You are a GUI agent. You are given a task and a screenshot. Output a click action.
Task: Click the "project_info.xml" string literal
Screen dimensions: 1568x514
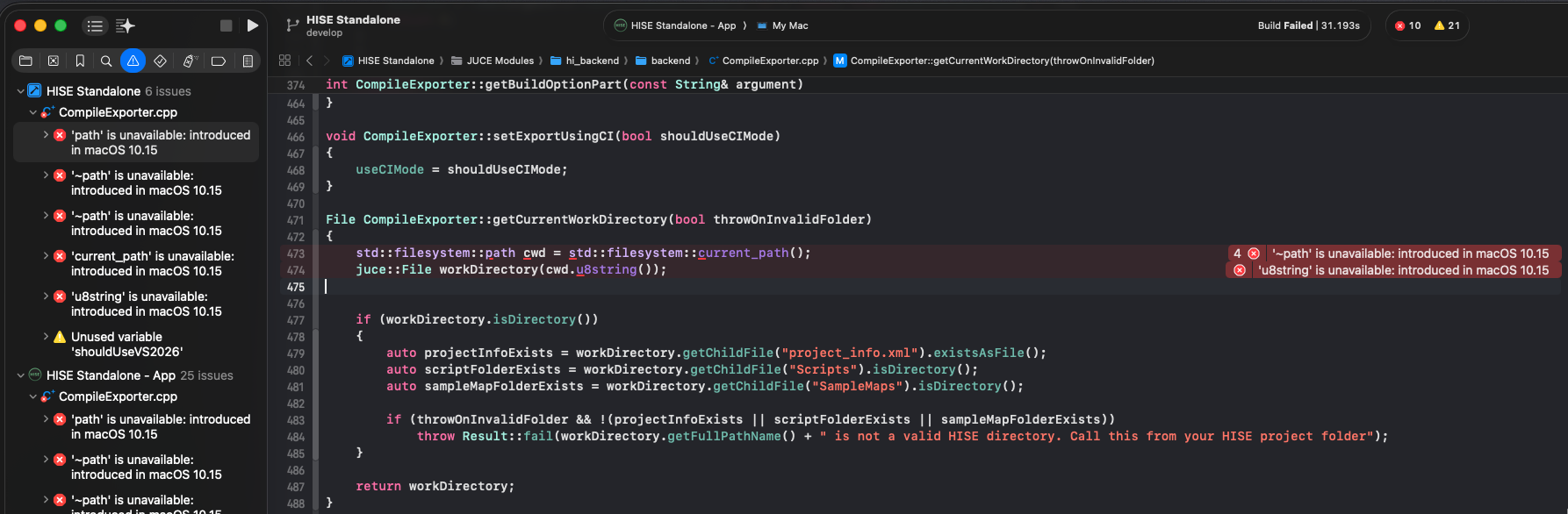point(849,353)
